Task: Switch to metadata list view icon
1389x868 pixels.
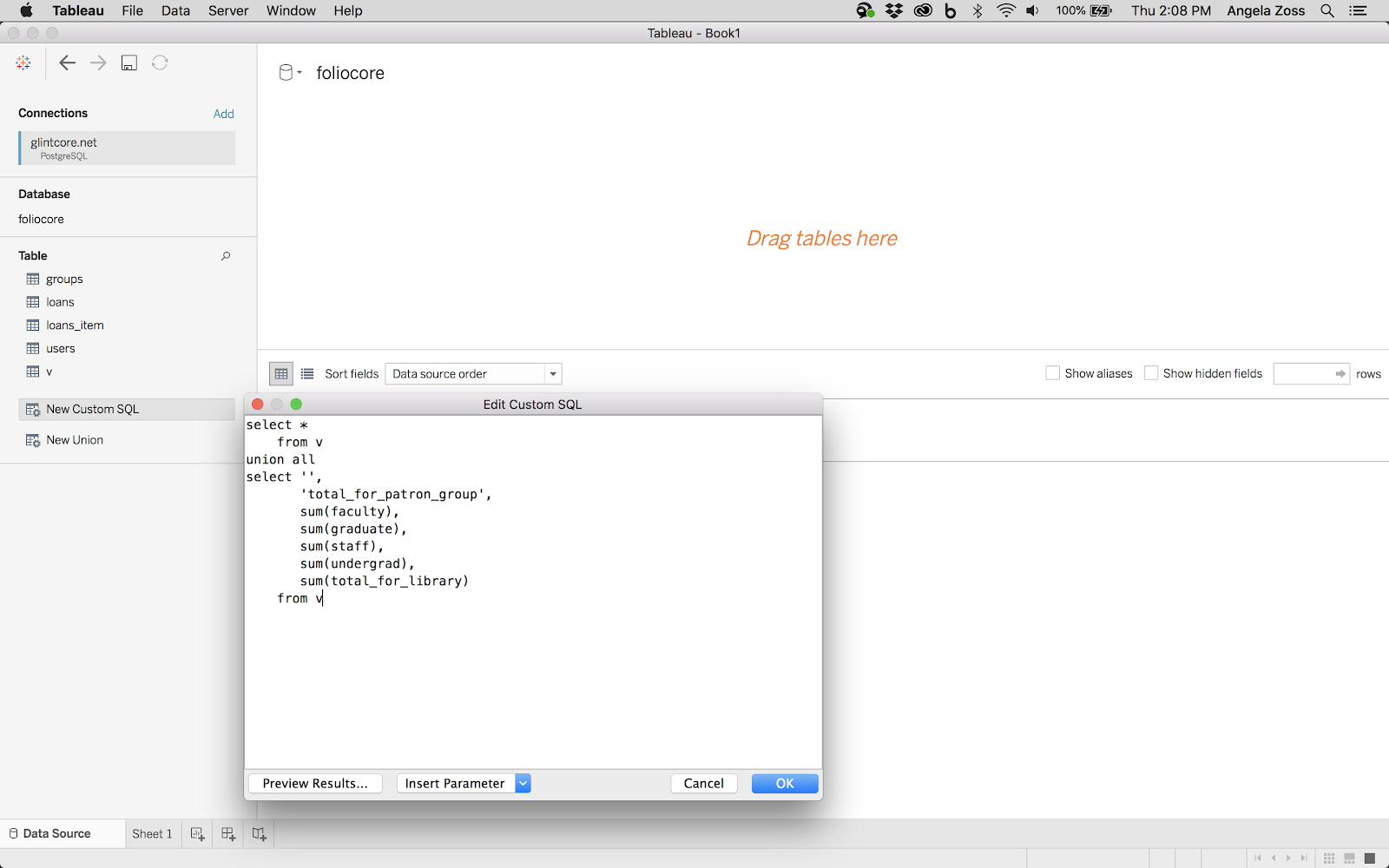Action: click(307, 374)
